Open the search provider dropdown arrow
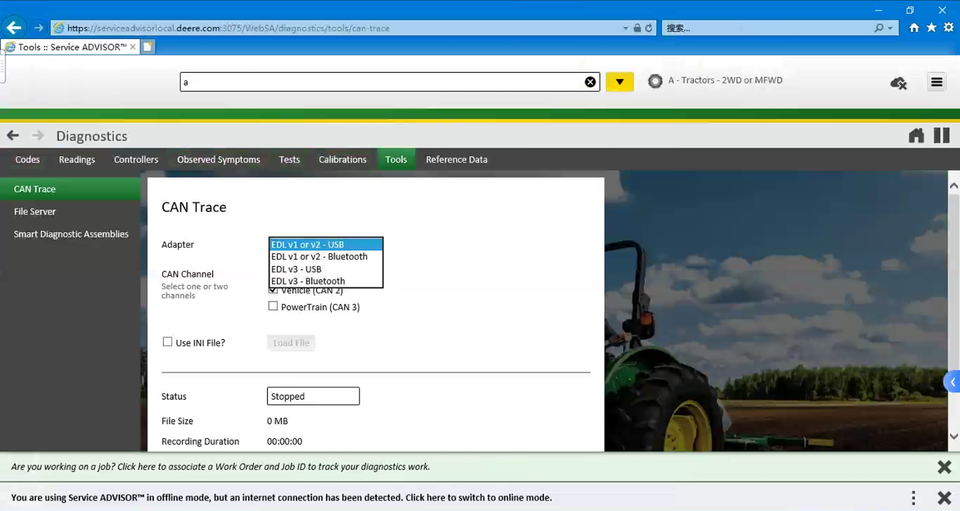Screen dimensions: 960x511 point(890,28)
